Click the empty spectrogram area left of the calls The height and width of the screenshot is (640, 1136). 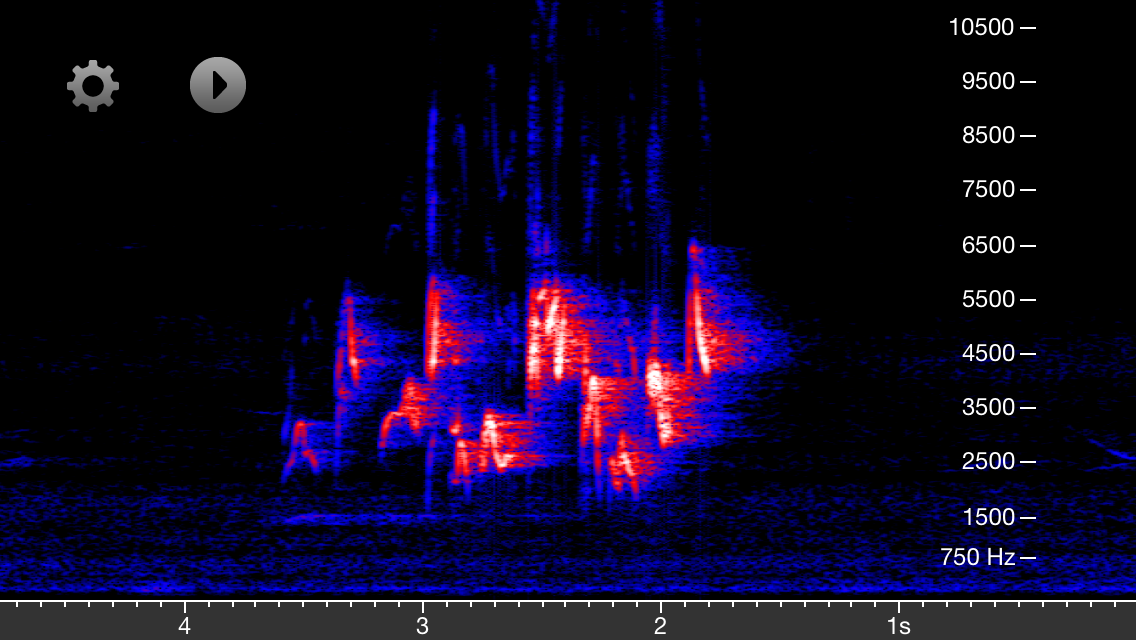(x=150, y=300)
